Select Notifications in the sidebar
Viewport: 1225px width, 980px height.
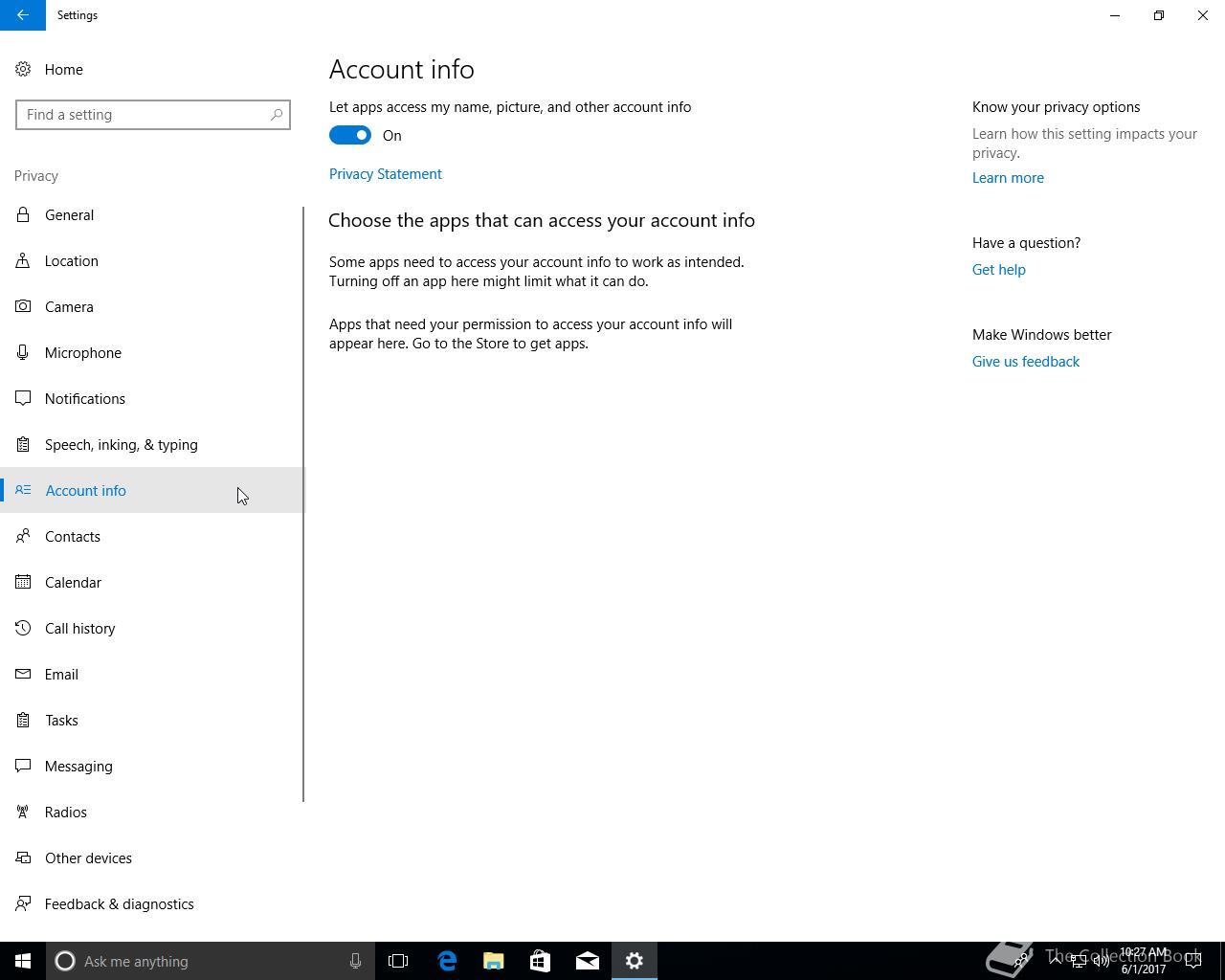153,399
